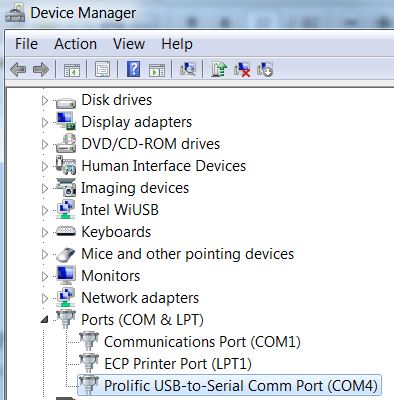Image resolution: width=394 pixels, height=400 pixels.
Task: Select the Intel WiUSB label
Action: pos(120,210)
